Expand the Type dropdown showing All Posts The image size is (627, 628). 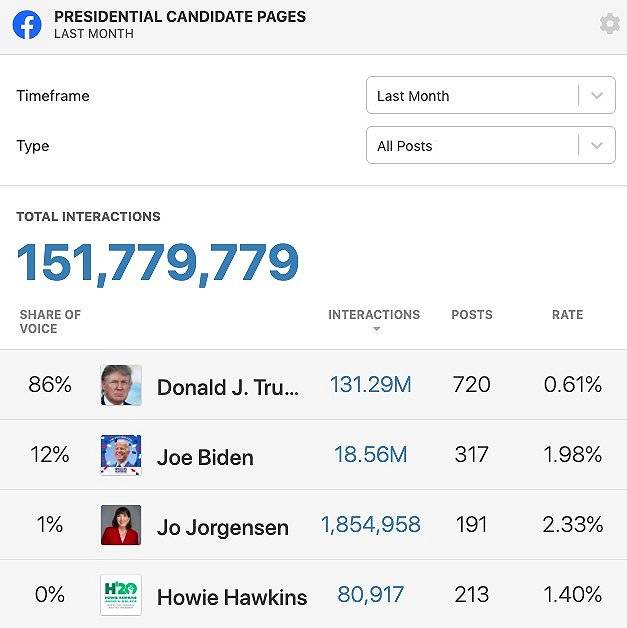point(490,146)
